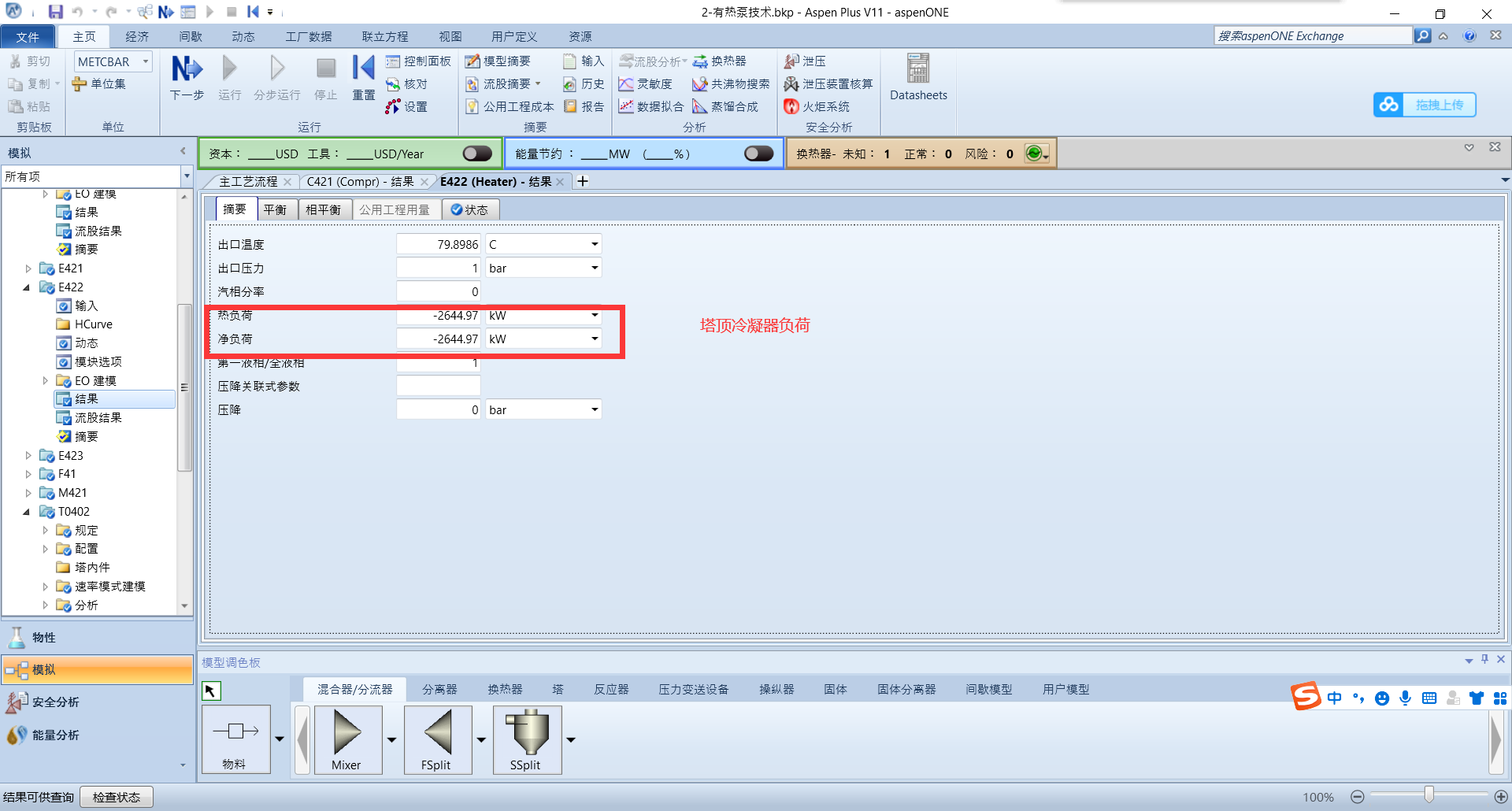Open the C421 (Compr) - 结果 tab
1512x811 pixels.
(360, 181)
